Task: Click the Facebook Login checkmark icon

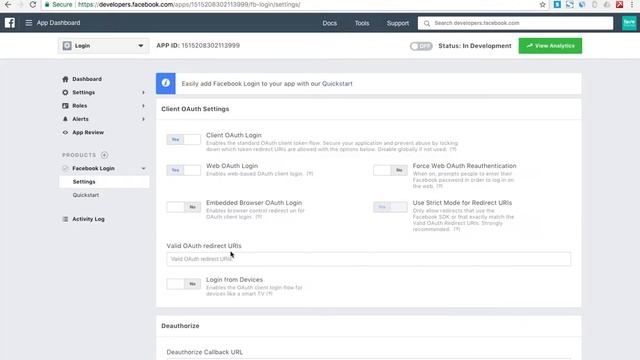Action: (x=65, y=168)
